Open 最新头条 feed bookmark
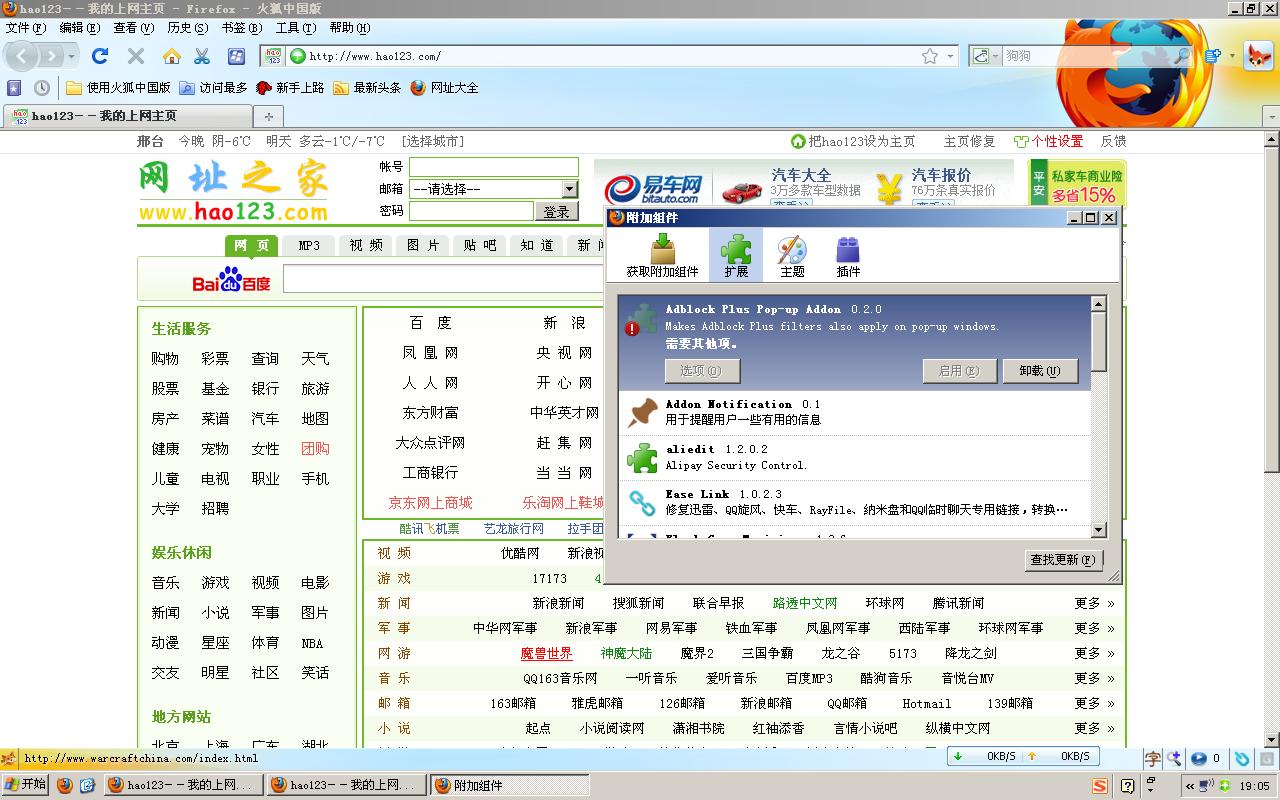 [x=367, y=87]
